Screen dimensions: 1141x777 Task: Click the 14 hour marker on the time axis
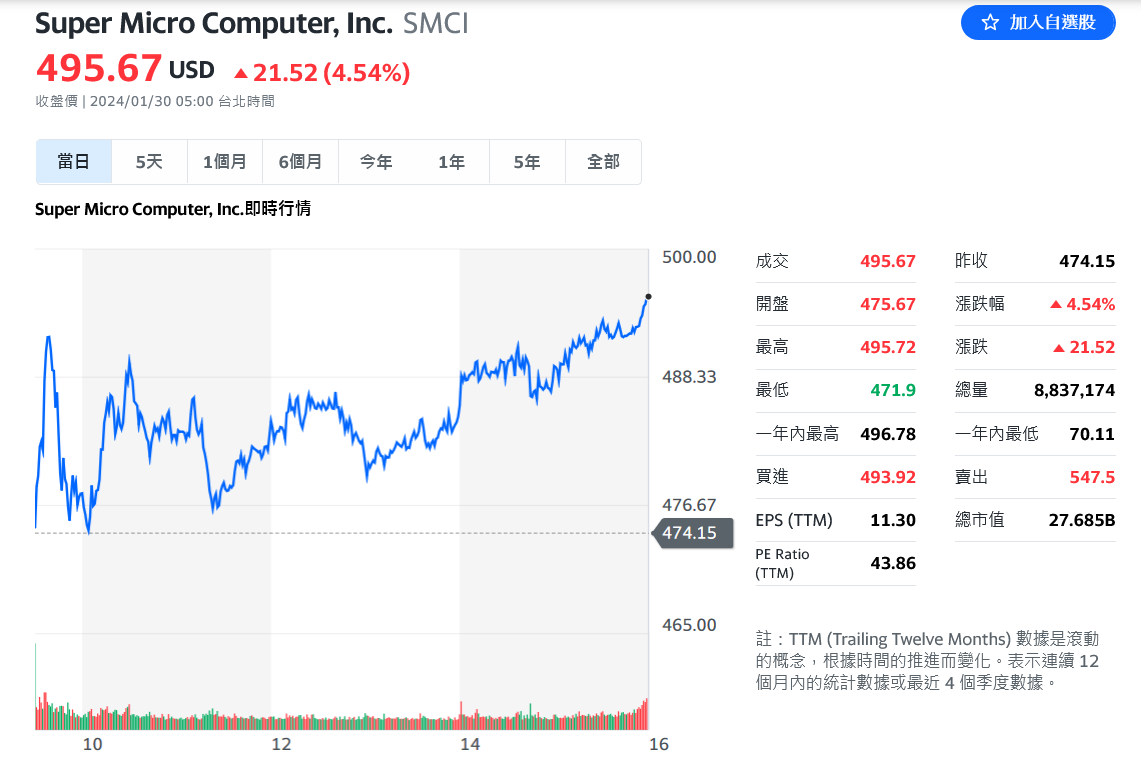coord(470,744)
